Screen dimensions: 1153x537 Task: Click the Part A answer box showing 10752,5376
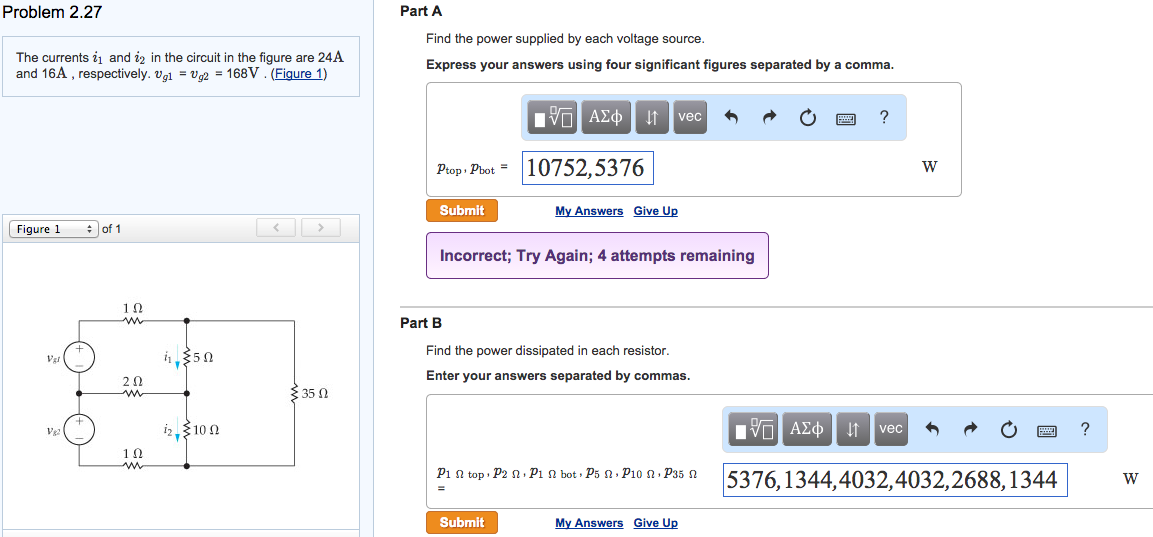pos(588,168)
